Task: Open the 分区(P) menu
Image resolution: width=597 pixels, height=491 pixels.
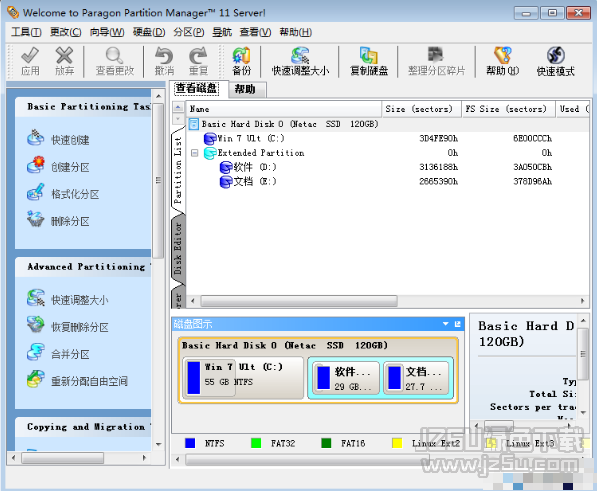Action: click(x=189, y=32)
